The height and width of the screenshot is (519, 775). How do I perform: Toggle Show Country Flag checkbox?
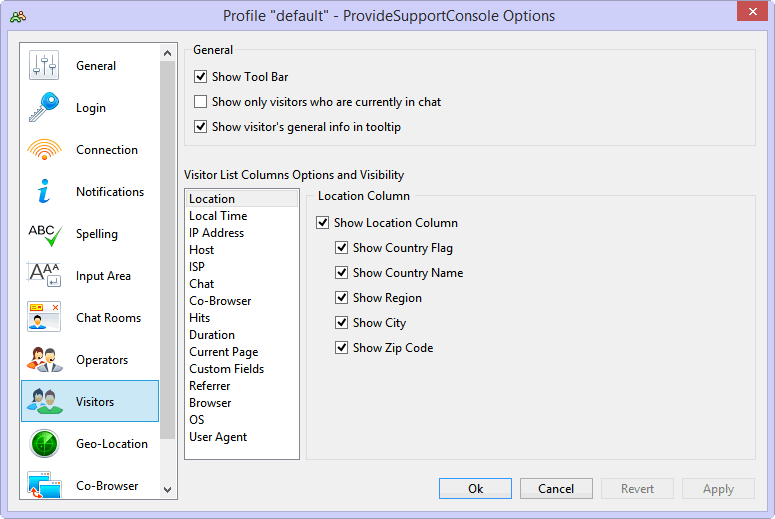(x=342, y=248)
